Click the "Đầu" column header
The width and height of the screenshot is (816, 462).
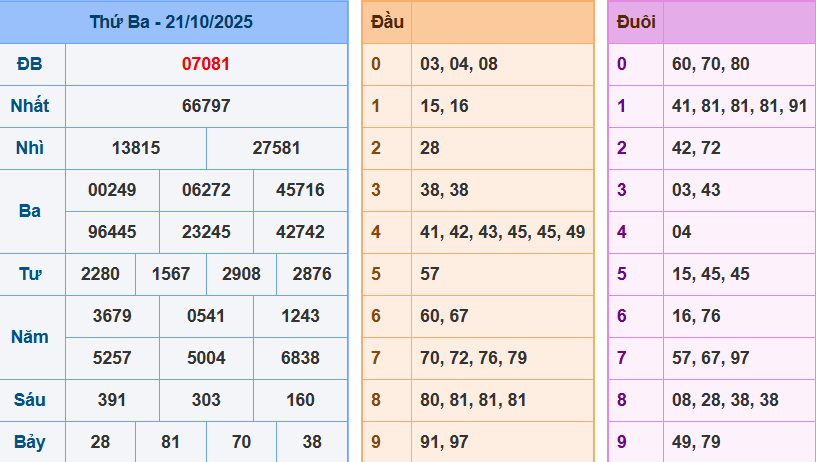tap(387, 22)
